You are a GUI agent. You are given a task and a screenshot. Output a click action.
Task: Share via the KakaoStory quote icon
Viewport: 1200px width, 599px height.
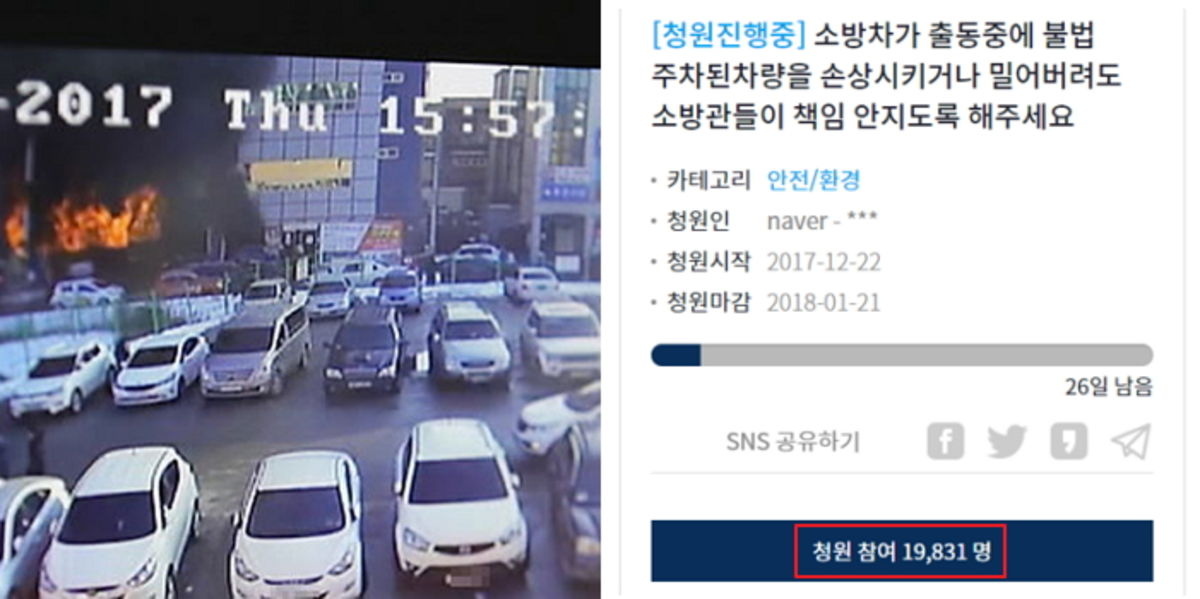click(x=1069, y=441)
